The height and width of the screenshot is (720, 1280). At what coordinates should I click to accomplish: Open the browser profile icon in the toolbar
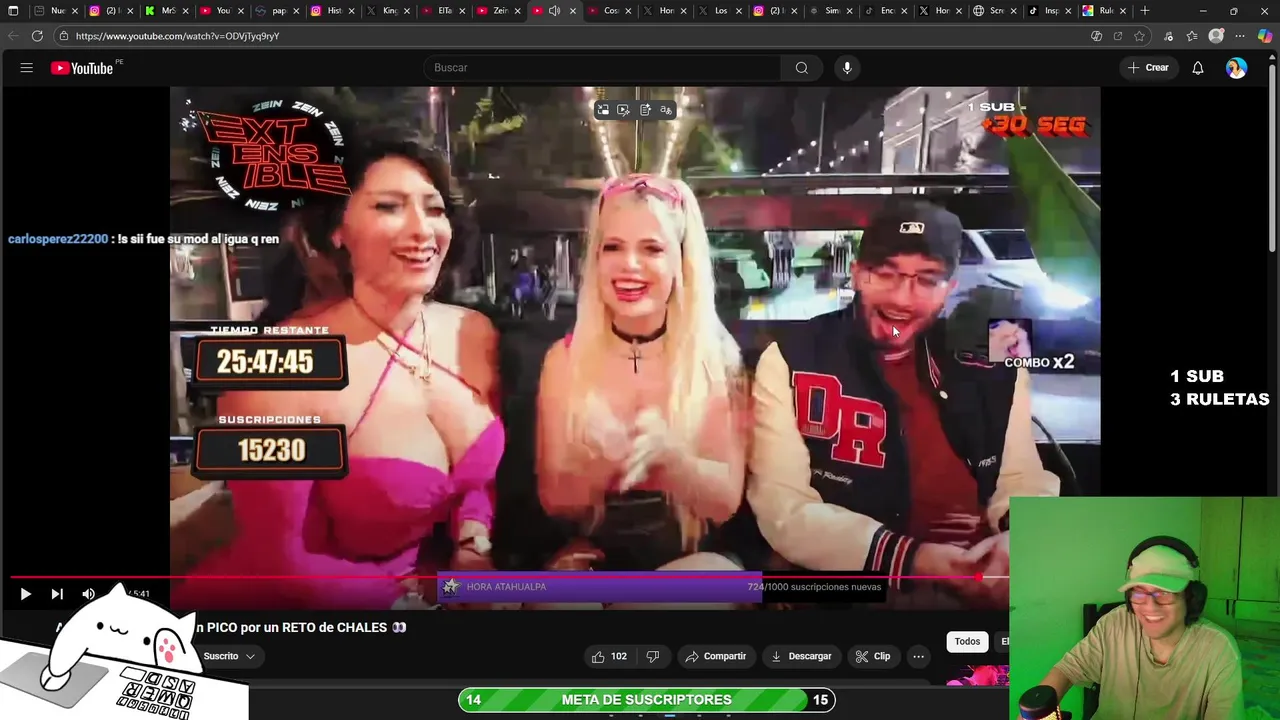coord(1216,36)
